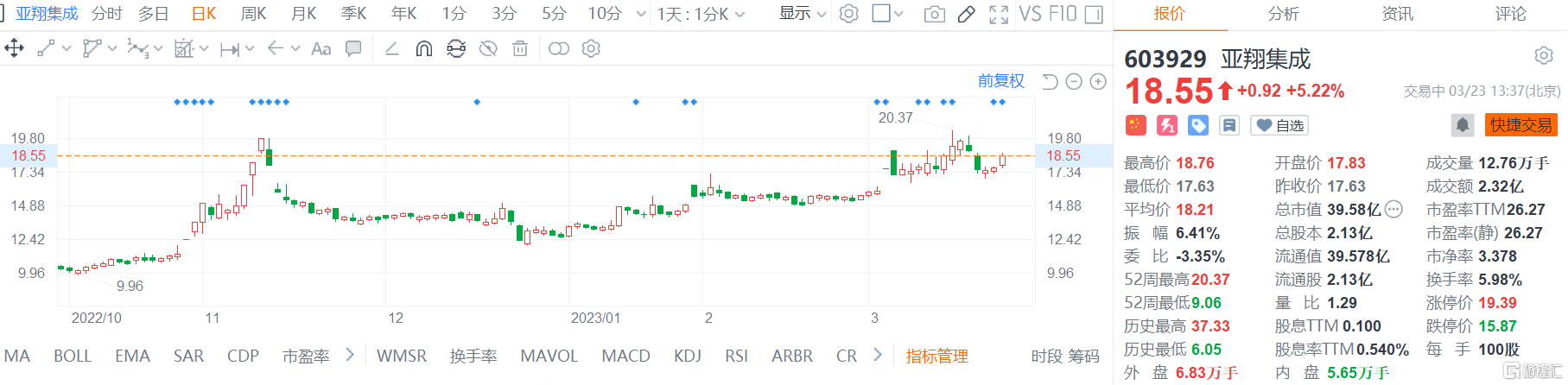Zoom in chart with plus icon

1098,81
